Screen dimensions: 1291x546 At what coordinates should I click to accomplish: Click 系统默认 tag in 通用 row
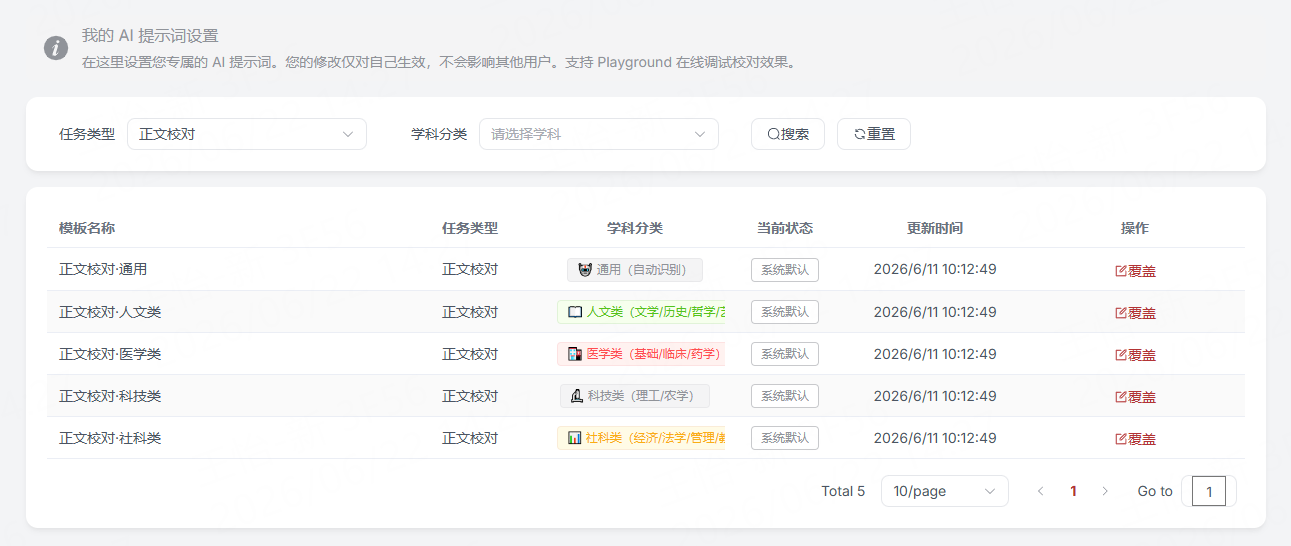click(785, 270)
